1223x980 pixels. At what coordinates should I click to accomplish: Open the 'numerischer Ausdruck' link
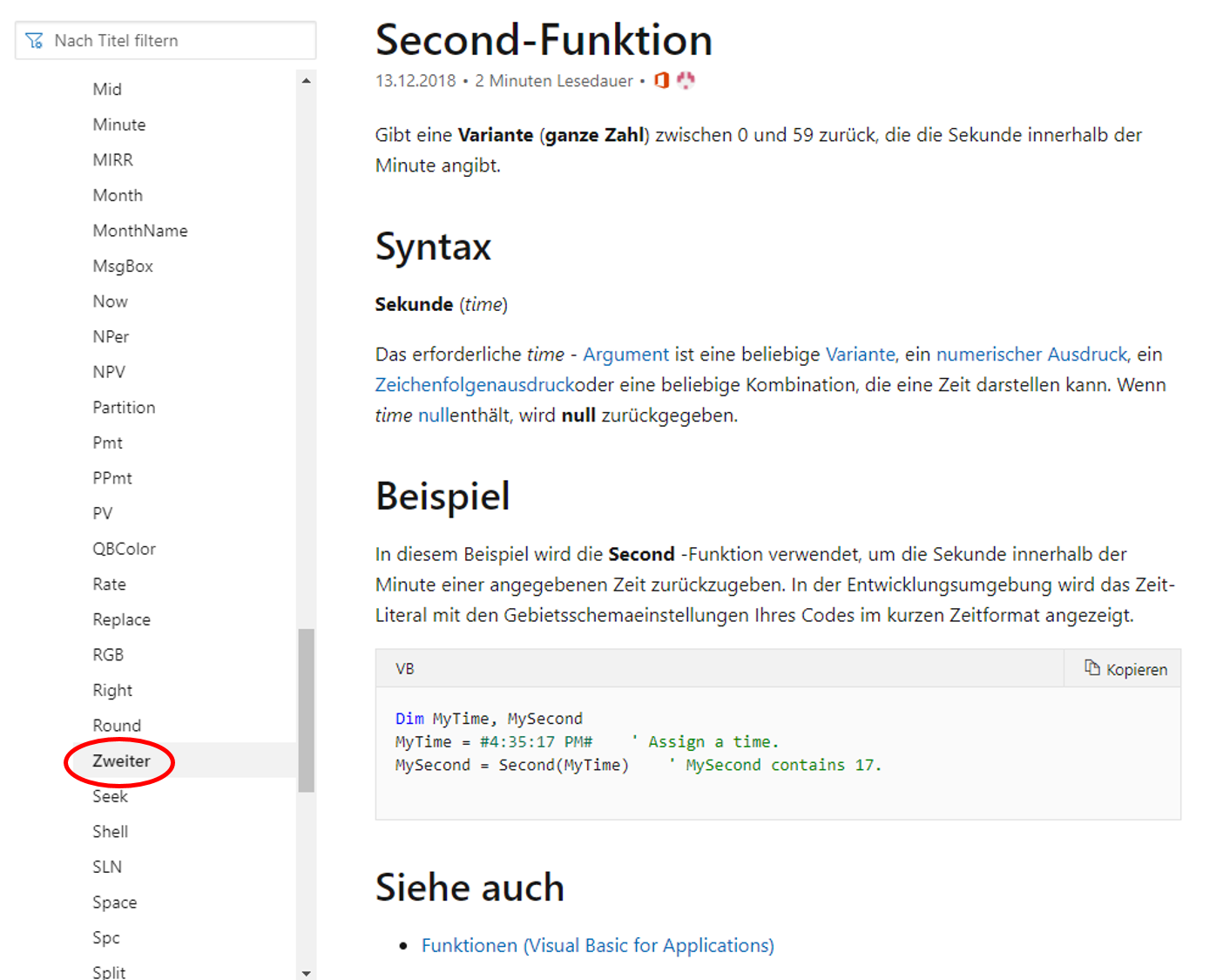(1031, 355)
